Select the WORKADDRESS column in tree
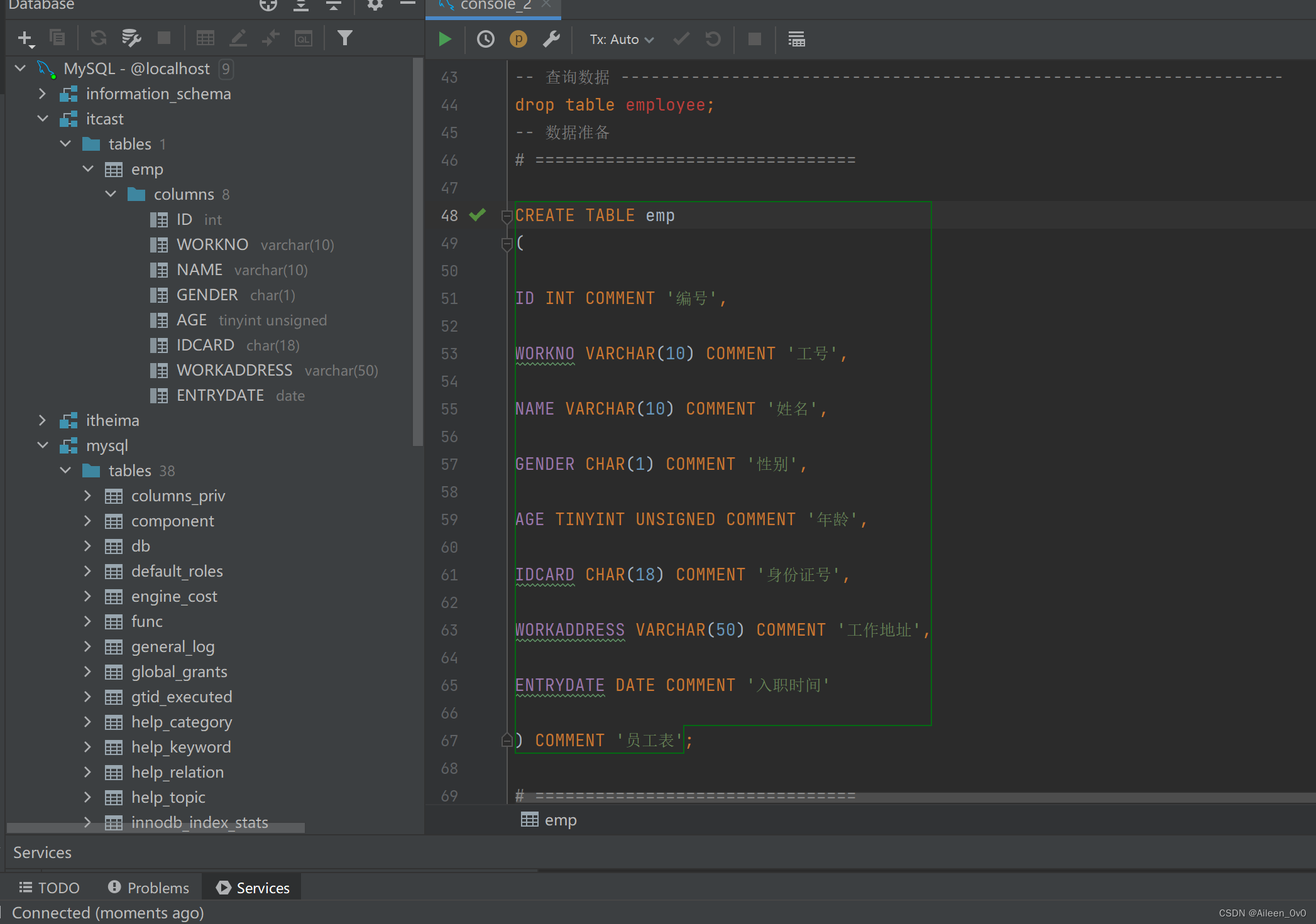 coord(234,371)
